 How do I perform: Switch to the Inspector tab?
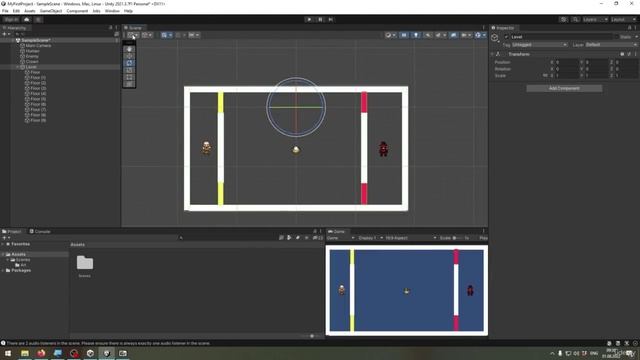(503, 28)
